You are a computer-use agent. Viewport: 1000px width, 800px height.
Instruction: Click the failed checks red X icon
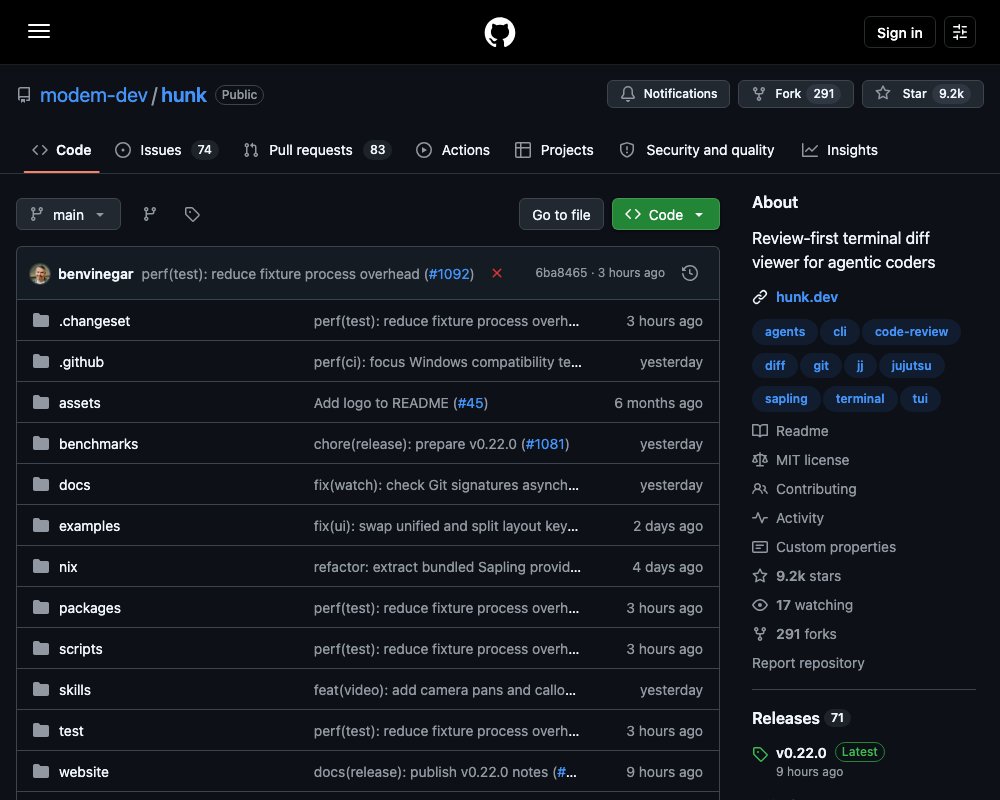pos(497,273)
